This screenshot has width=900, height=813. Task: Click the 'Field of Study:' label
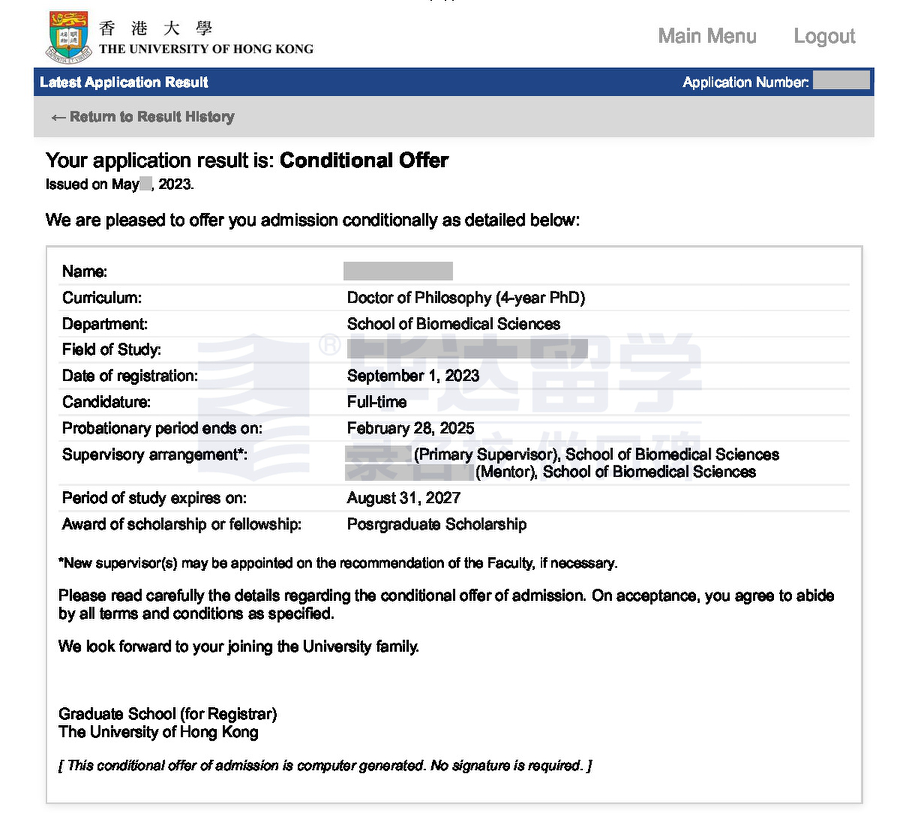pyautogui.click(x=111, y=349)
